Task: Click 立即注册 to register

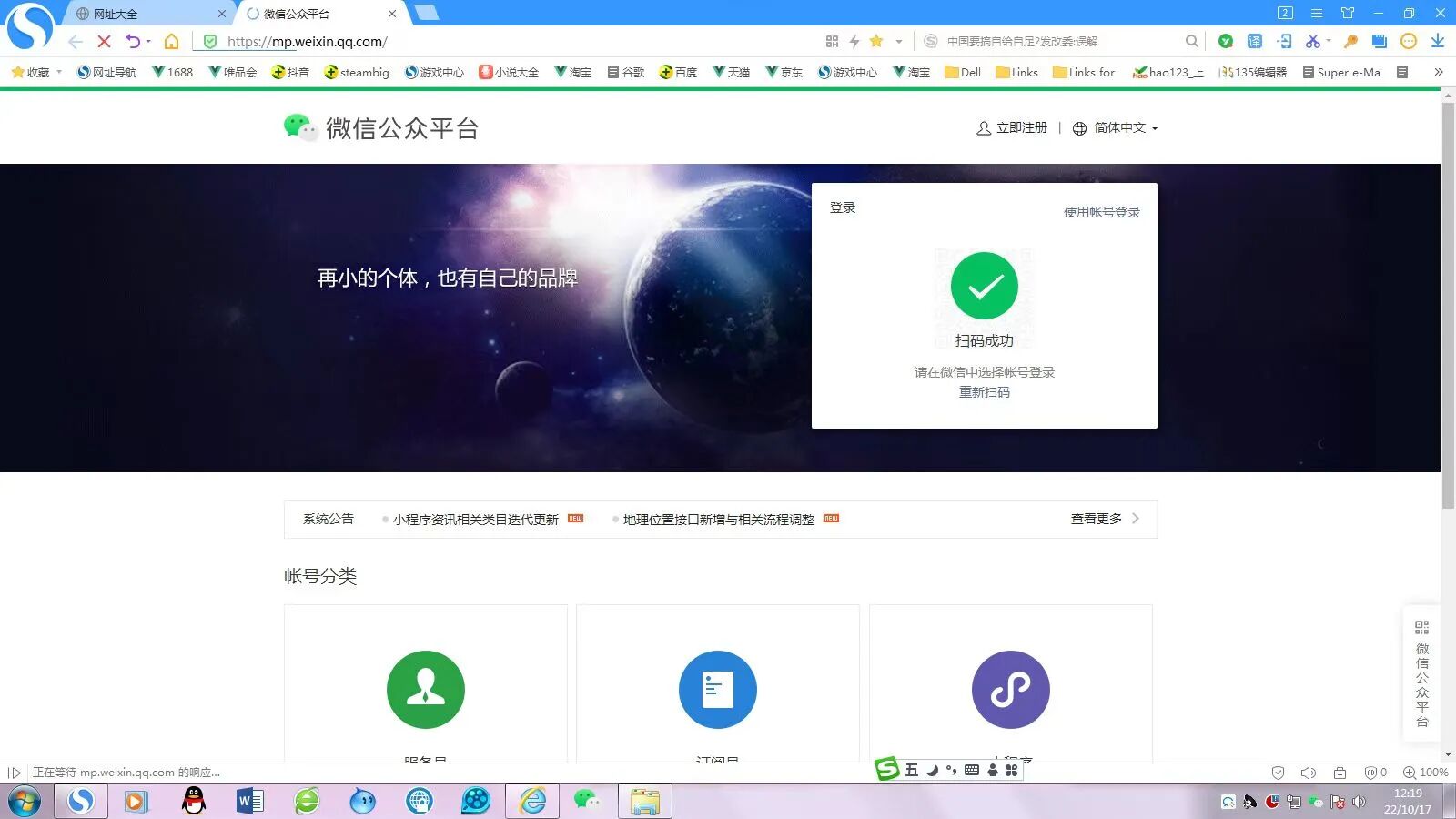Action: coord(1012,128)
